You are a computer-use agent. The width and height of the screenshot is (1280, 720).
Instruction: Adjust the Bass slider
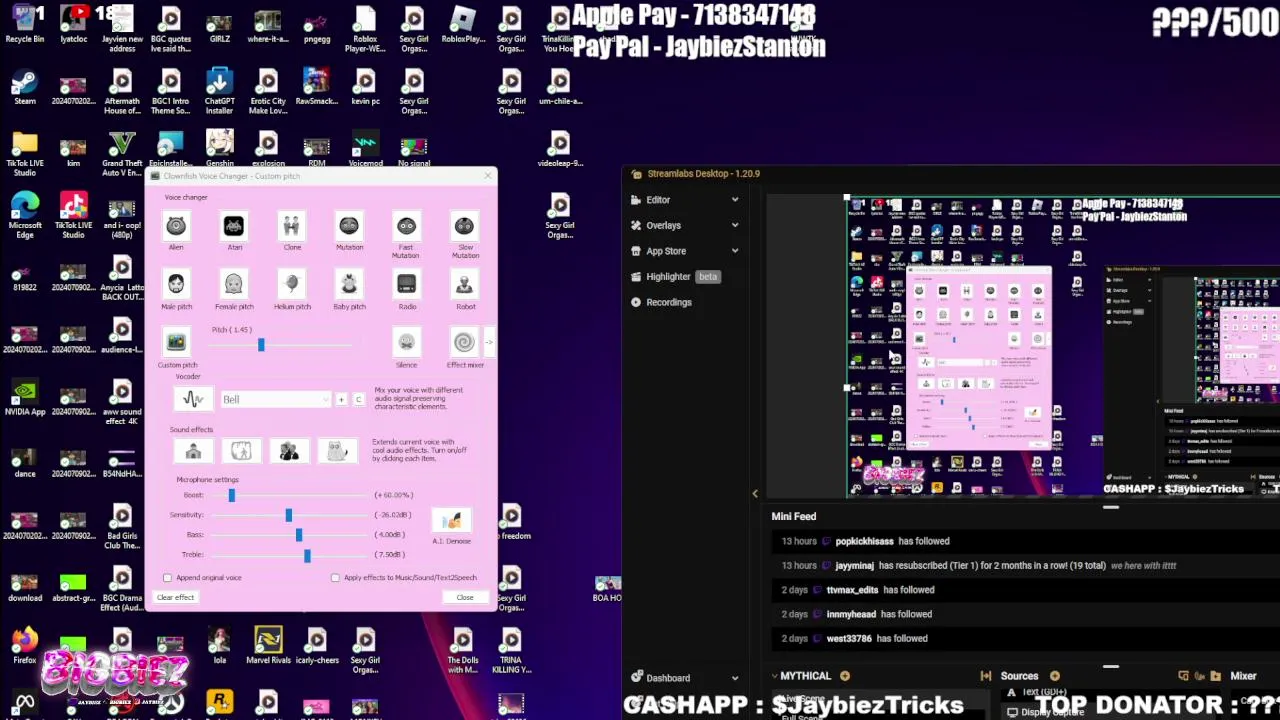coord(298,535)
